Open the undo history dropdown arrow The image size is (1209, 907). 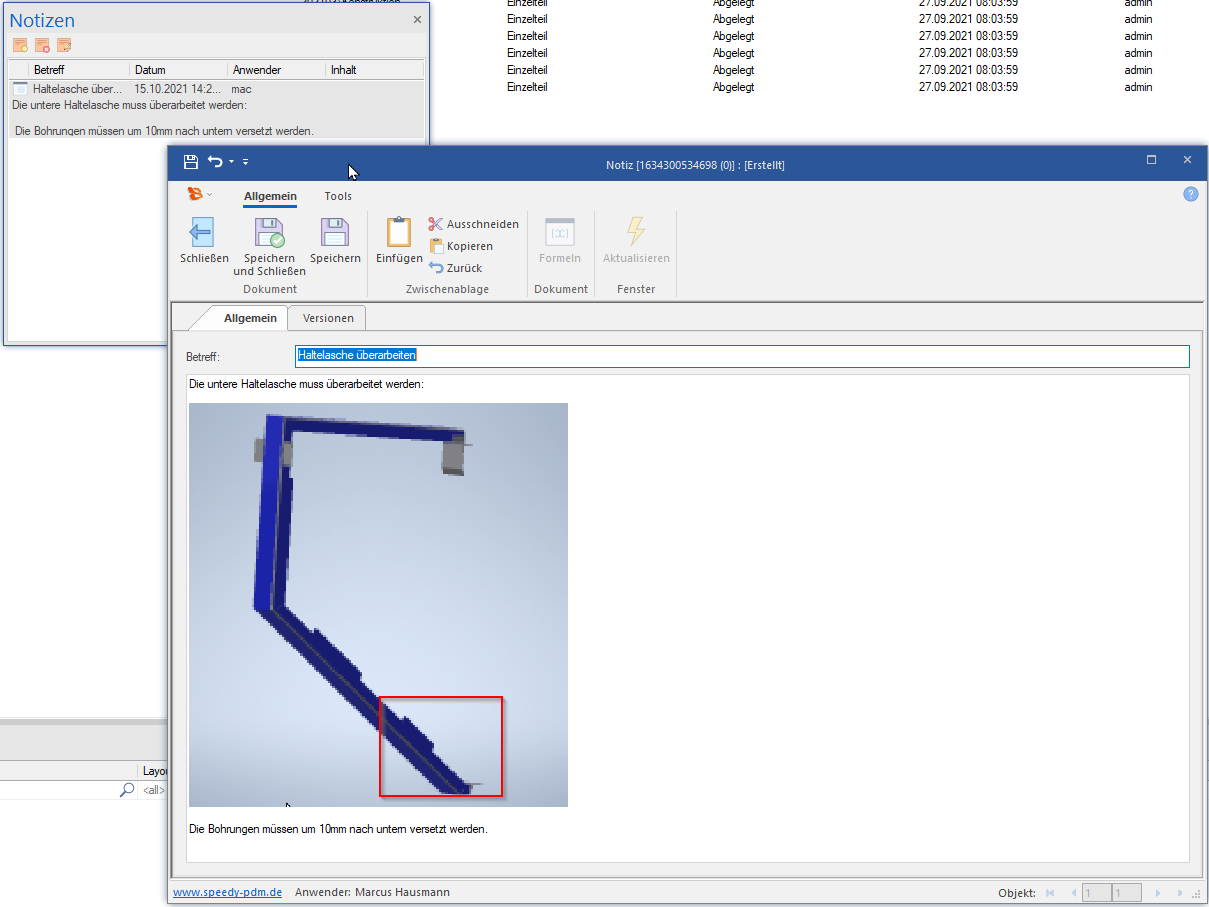[231, 162]
